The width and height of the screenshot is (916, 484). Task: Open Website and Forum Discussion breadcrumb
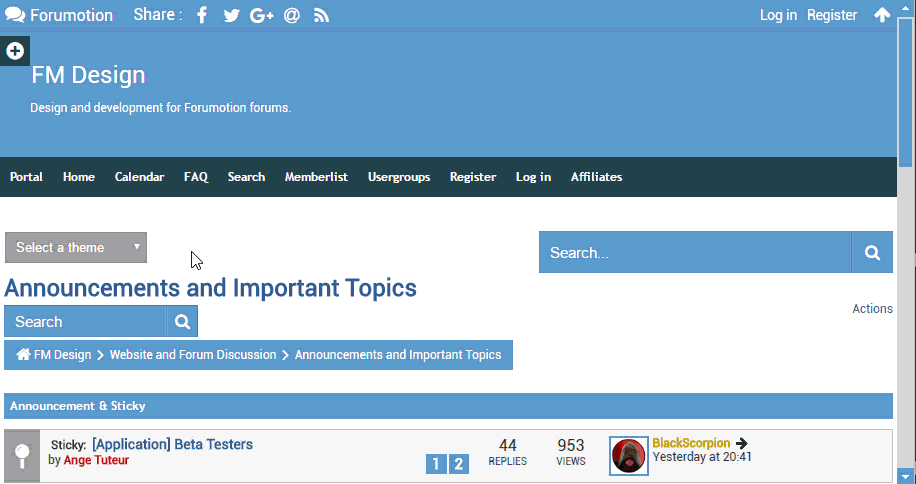(193, 354)
